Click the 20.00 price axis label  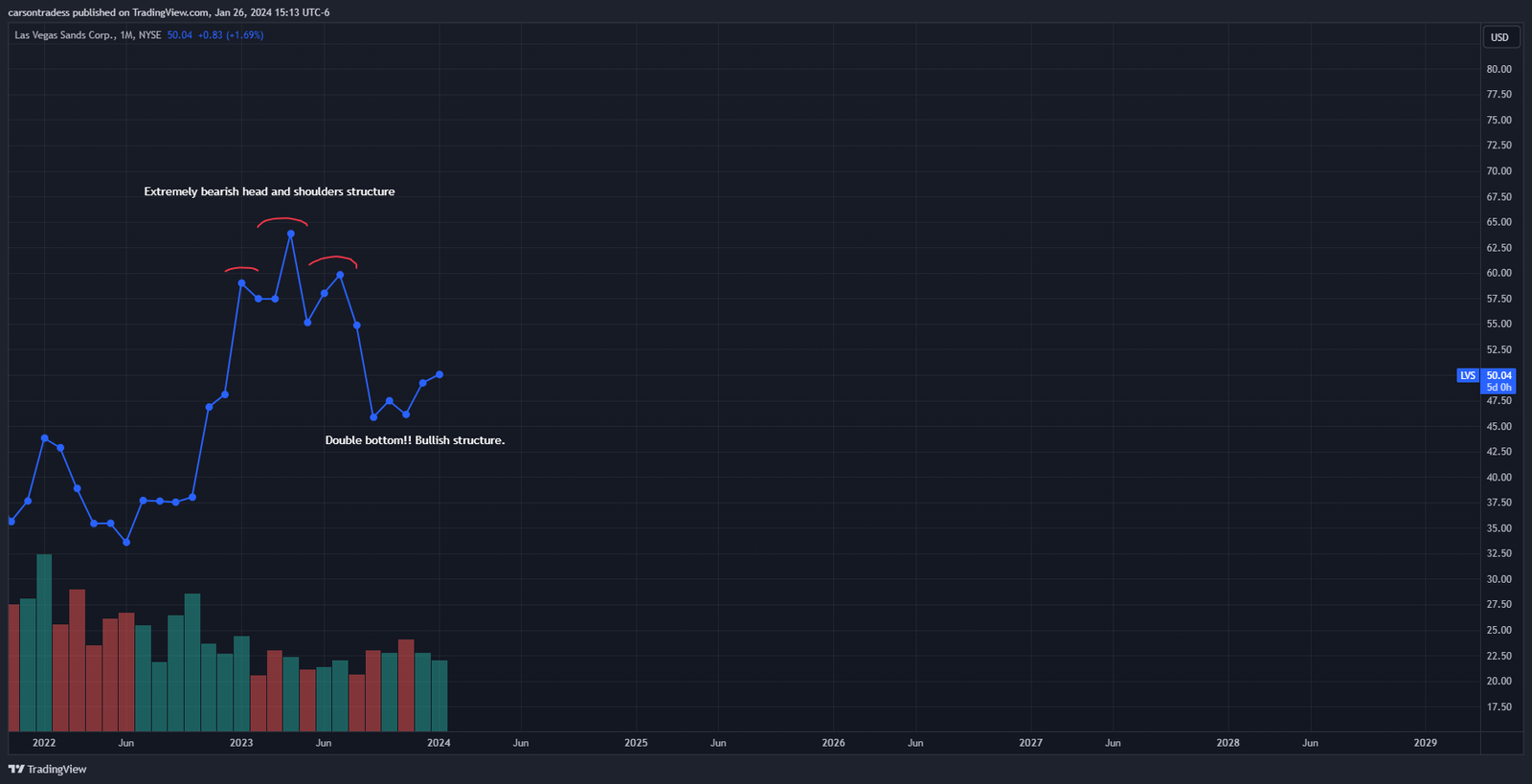click(1498, 682)
